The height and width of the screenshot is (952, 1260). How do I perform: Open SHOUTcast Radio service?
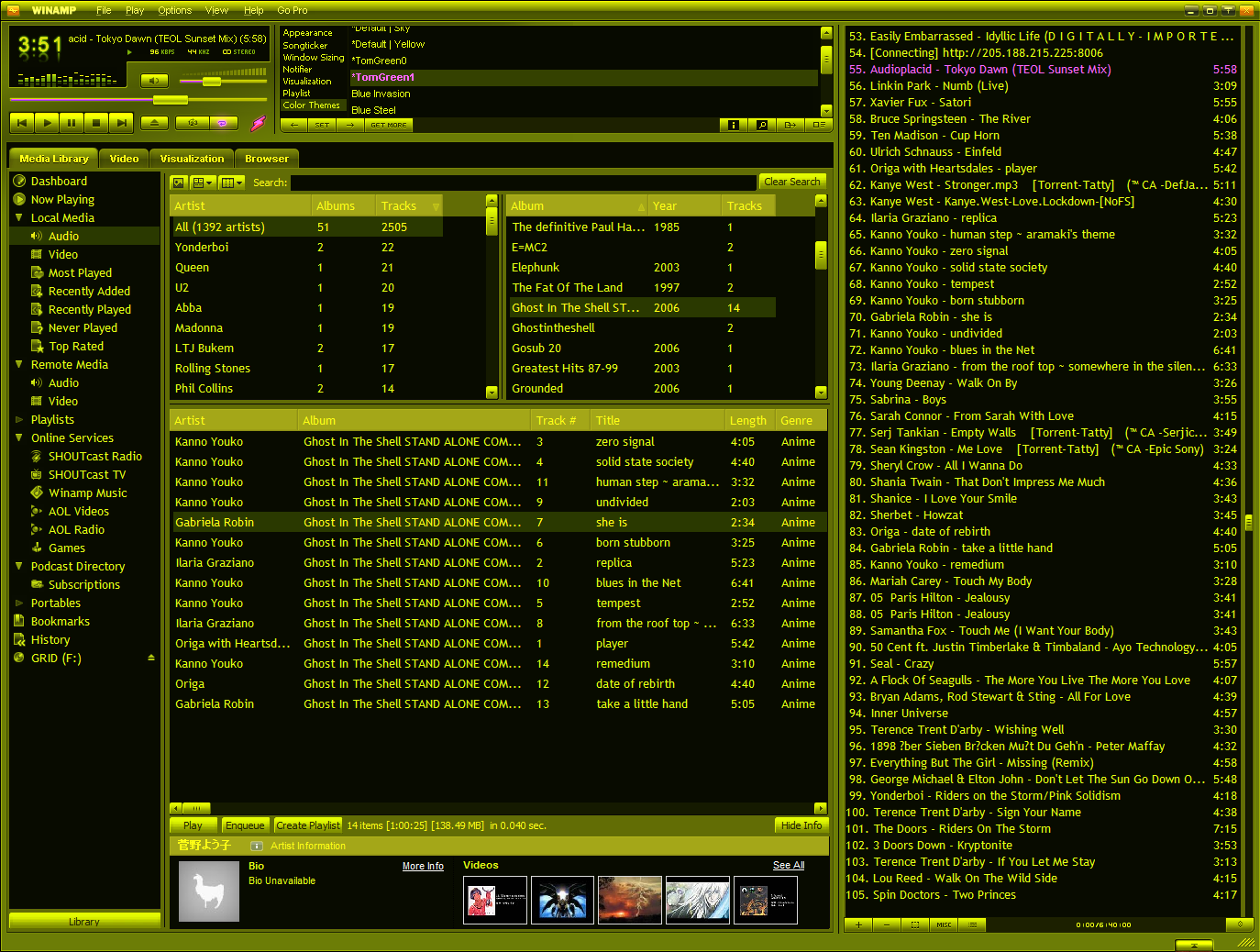click(x=95, y=456)
